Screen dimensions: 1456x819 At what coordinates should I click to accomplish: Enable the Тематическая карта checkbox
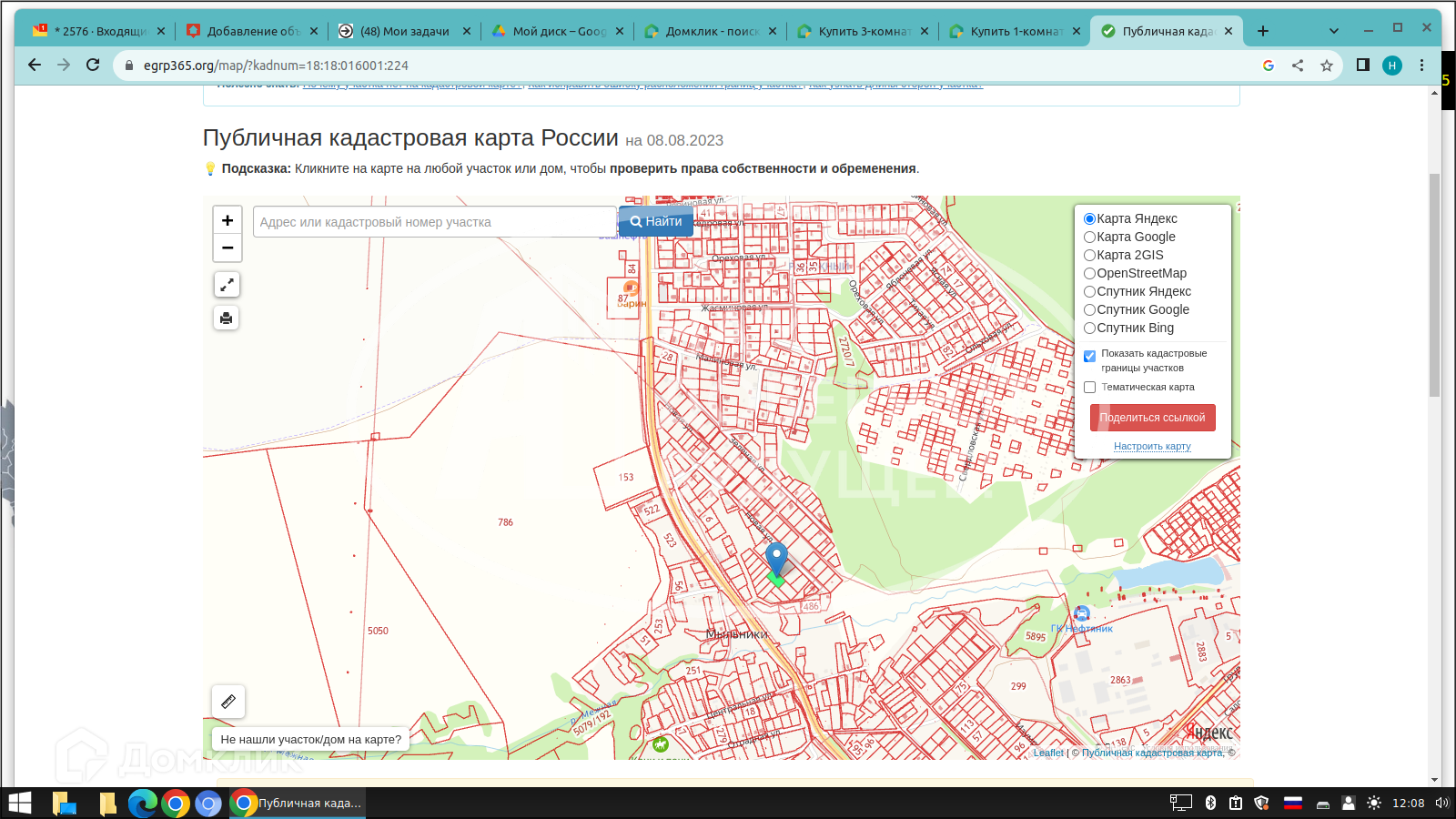1089,388
